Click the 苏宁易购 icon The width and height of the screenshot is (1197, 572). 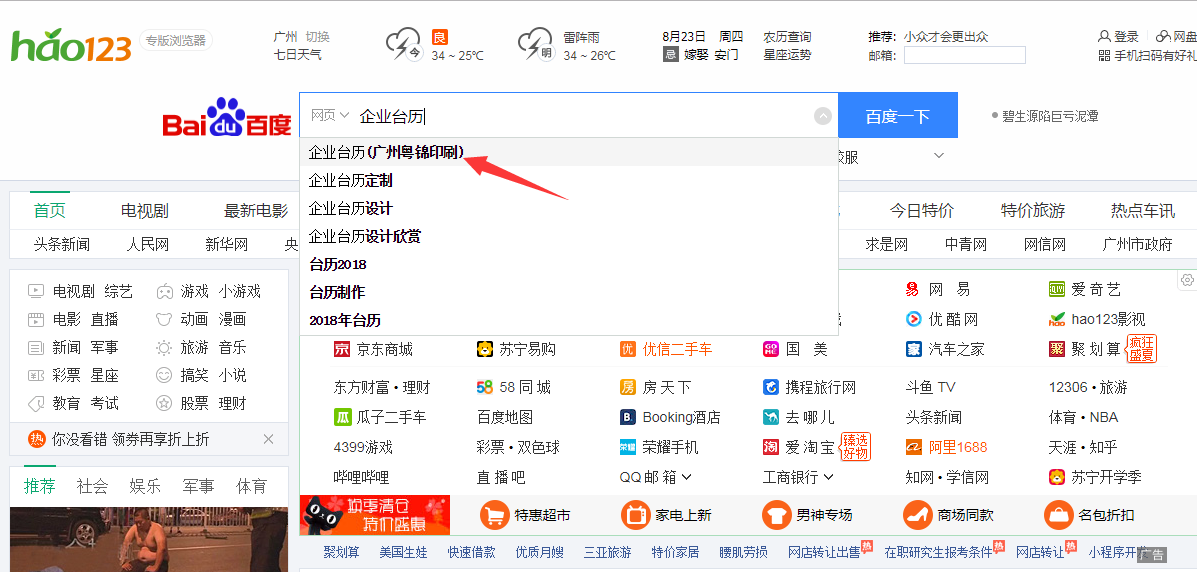485,350
